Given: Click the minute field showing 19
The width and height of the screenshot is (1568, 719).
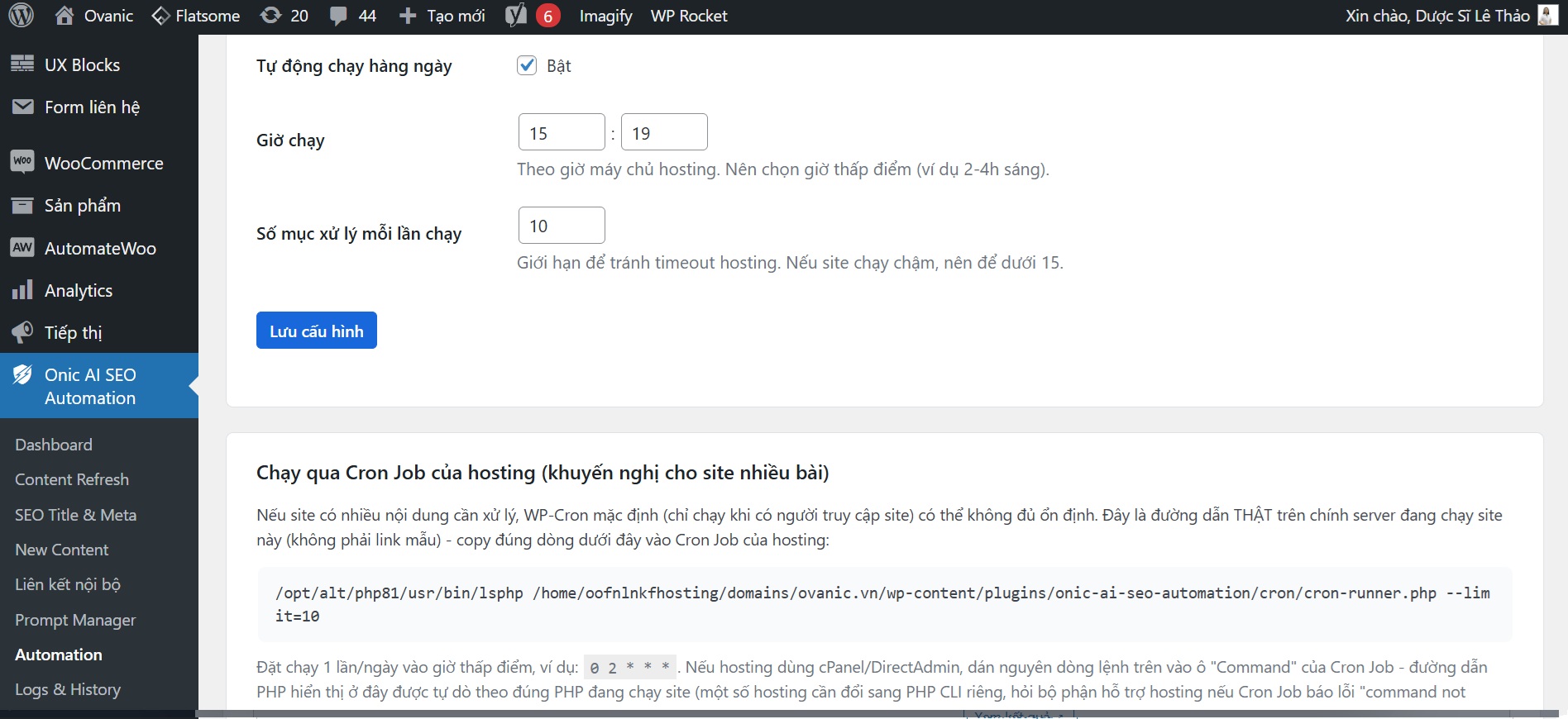Looking at the screenshot, I should click(x=664, y=132).
